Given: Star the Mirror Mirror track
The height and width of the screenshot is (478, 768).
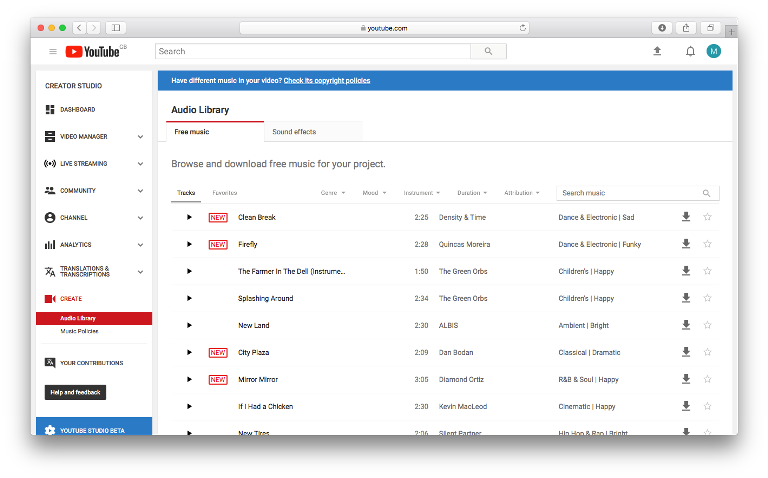Looking at the screenshot, I should (x=707, y=379).
